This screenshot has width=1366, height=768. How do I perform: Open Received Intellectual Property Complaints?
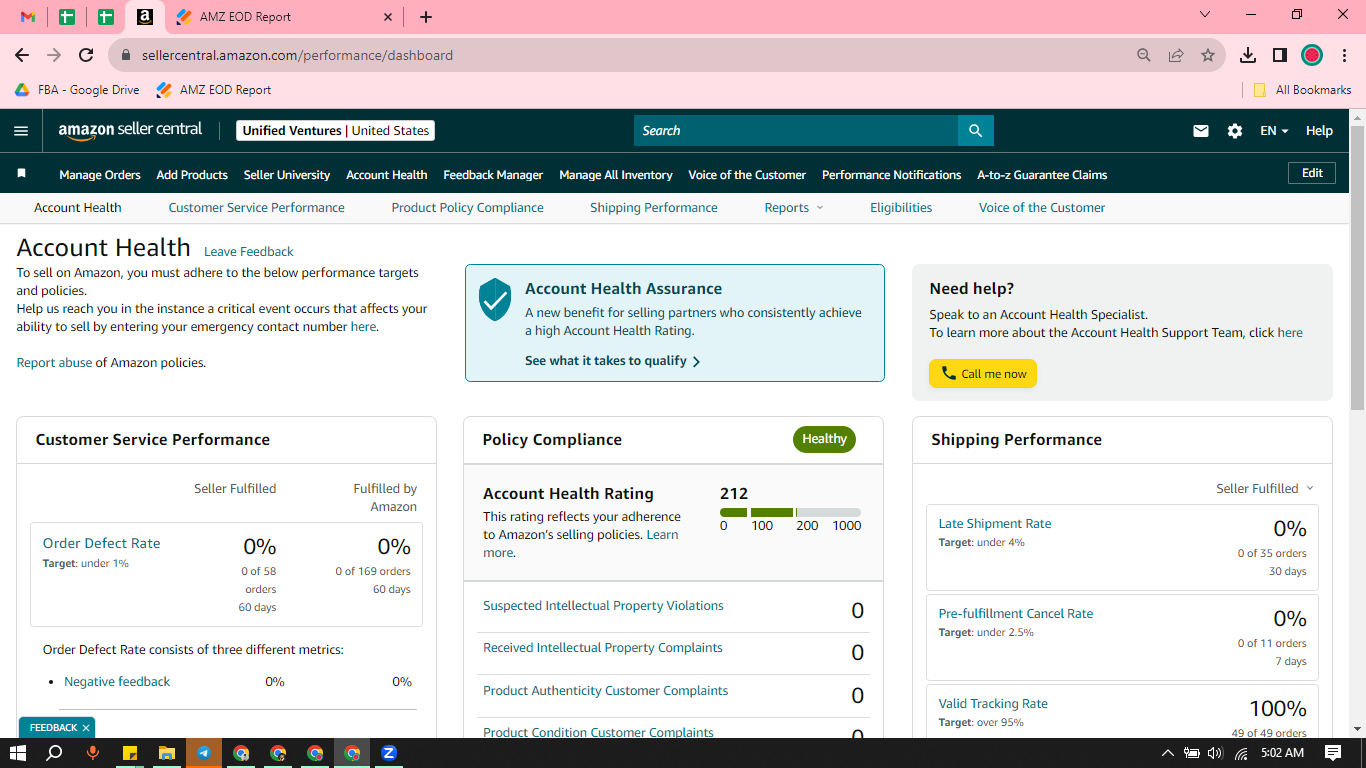pos(603,648)
